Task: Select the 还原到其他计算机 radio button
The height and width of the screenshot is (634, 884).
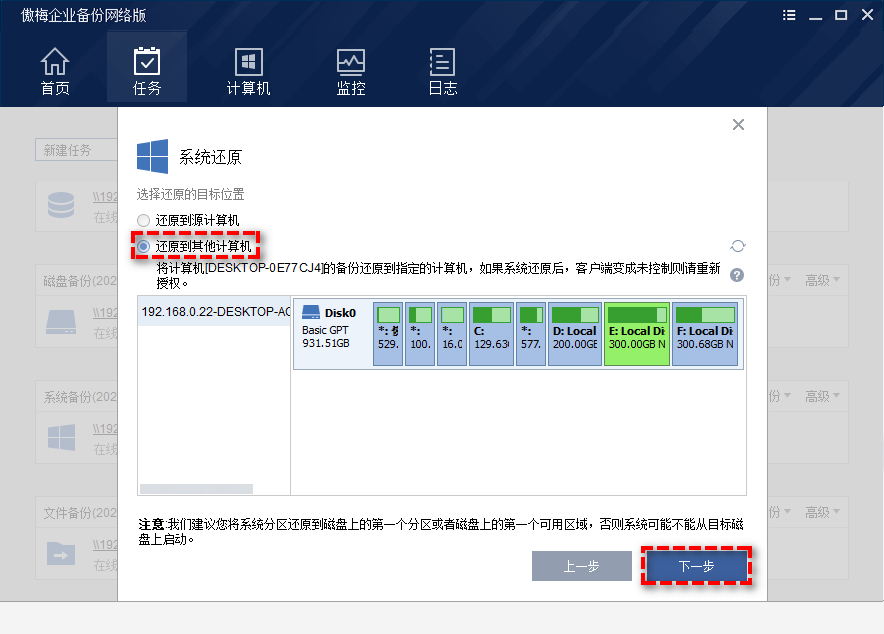Action: [143, 245]
